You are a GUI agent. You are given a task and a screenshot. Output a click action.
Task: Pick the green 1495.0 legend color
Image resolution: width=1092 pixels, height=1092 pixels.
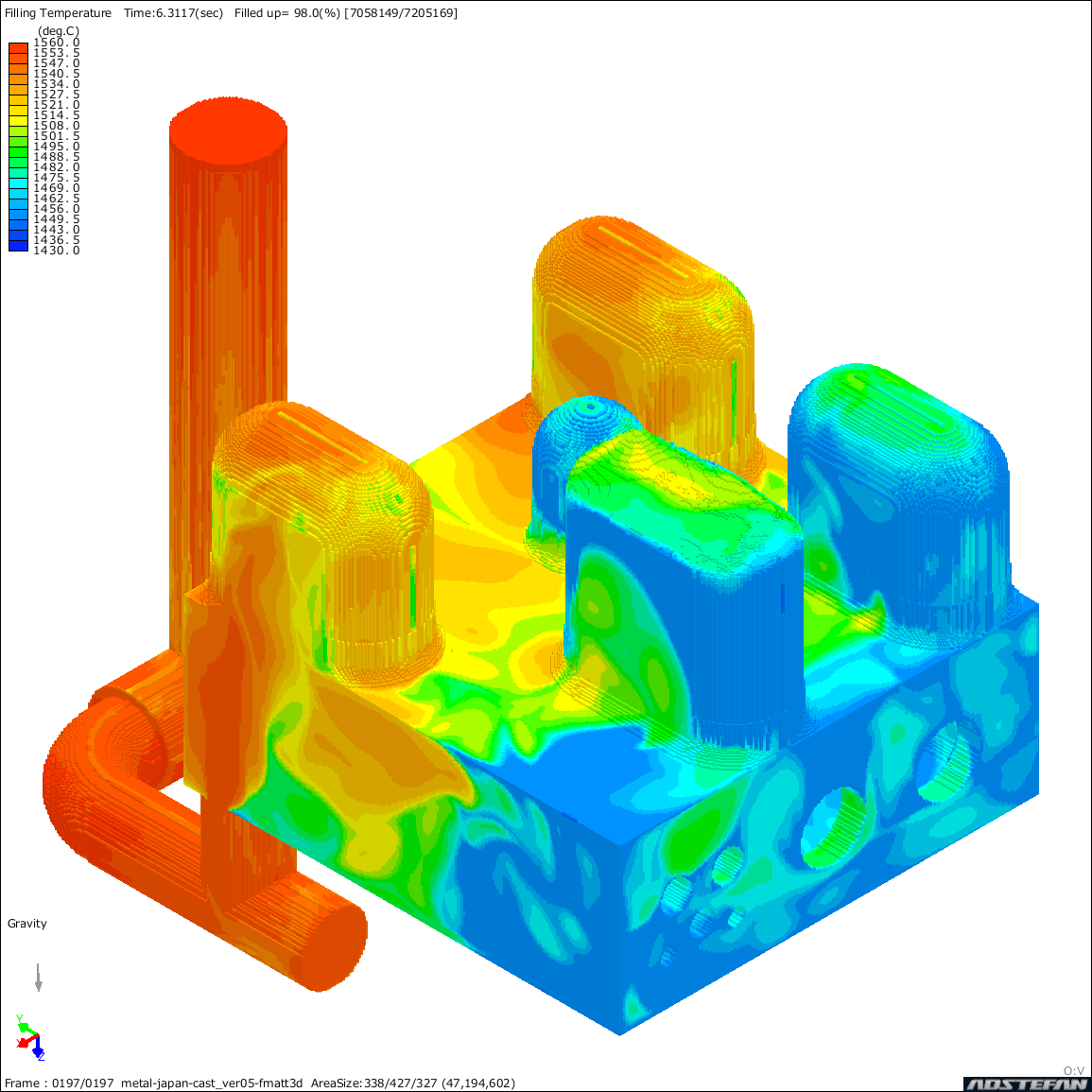18,147
